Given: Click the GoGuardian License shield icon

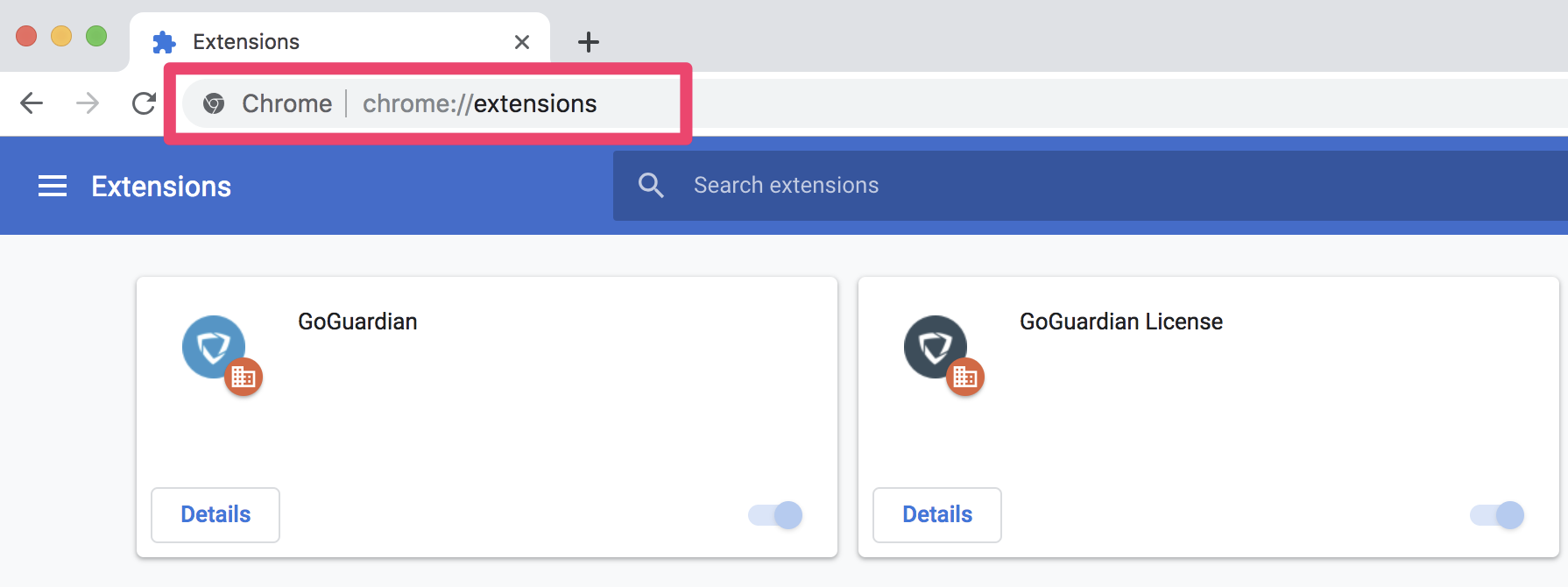Looking at the screenshot, I should (x=934, y=346).
